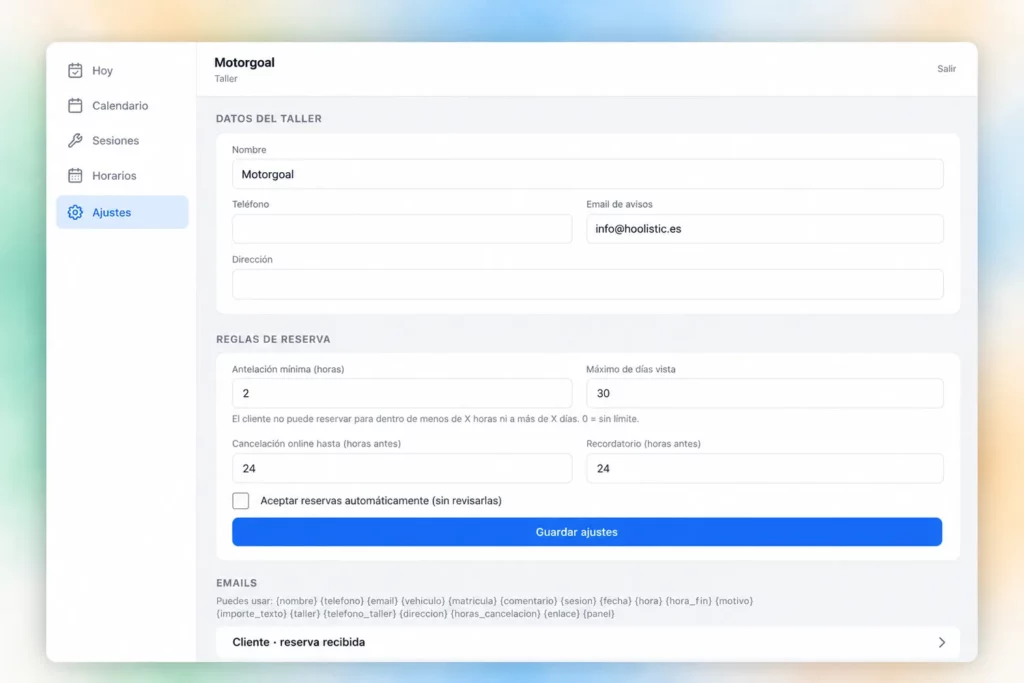This screenshot has width=1024, height=683.
Task: Open the Cliente · reserva recibida email row
Action: point(588,642)
